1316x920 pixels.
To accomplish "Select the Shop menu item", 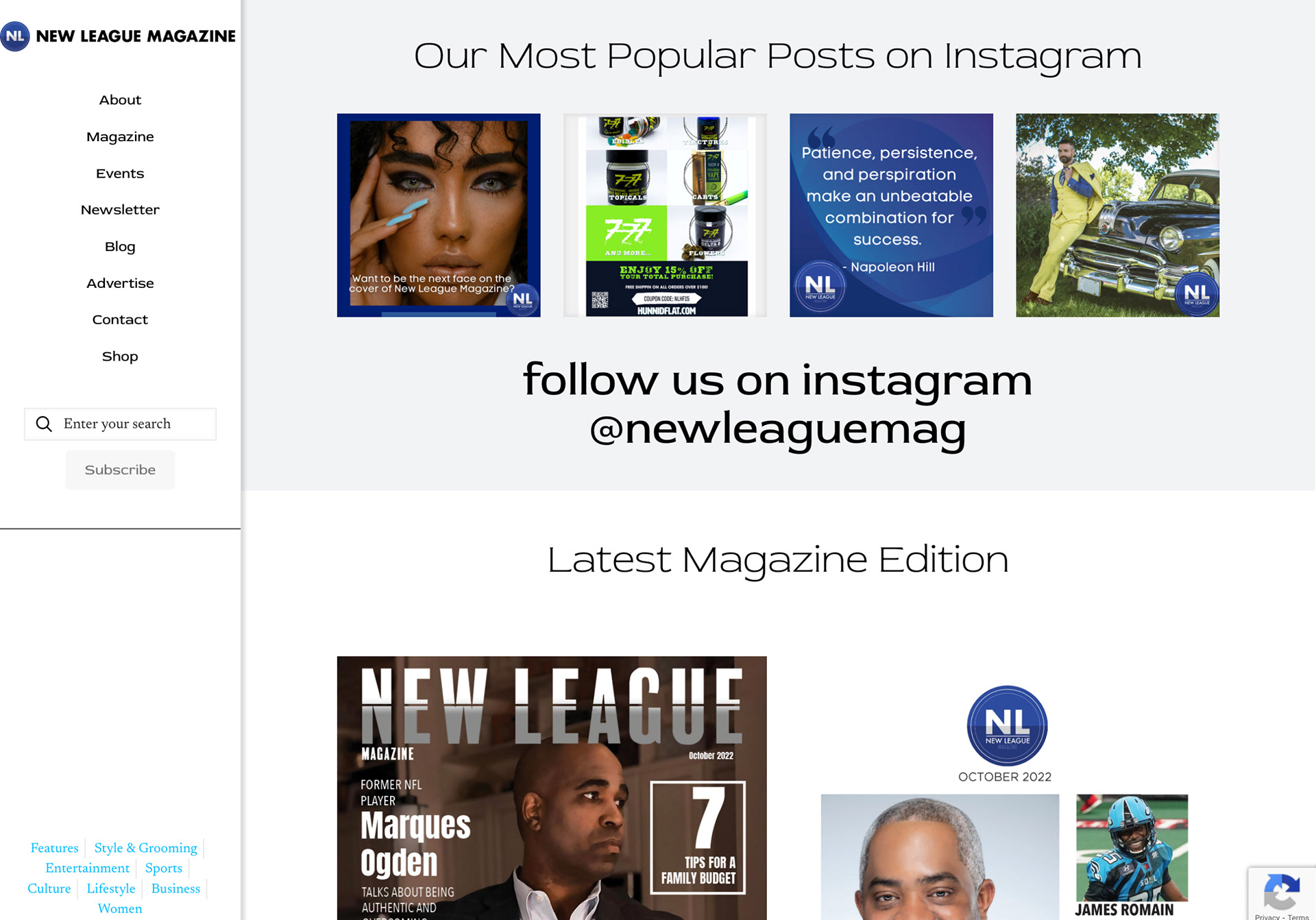I will (x=120, y=356).
